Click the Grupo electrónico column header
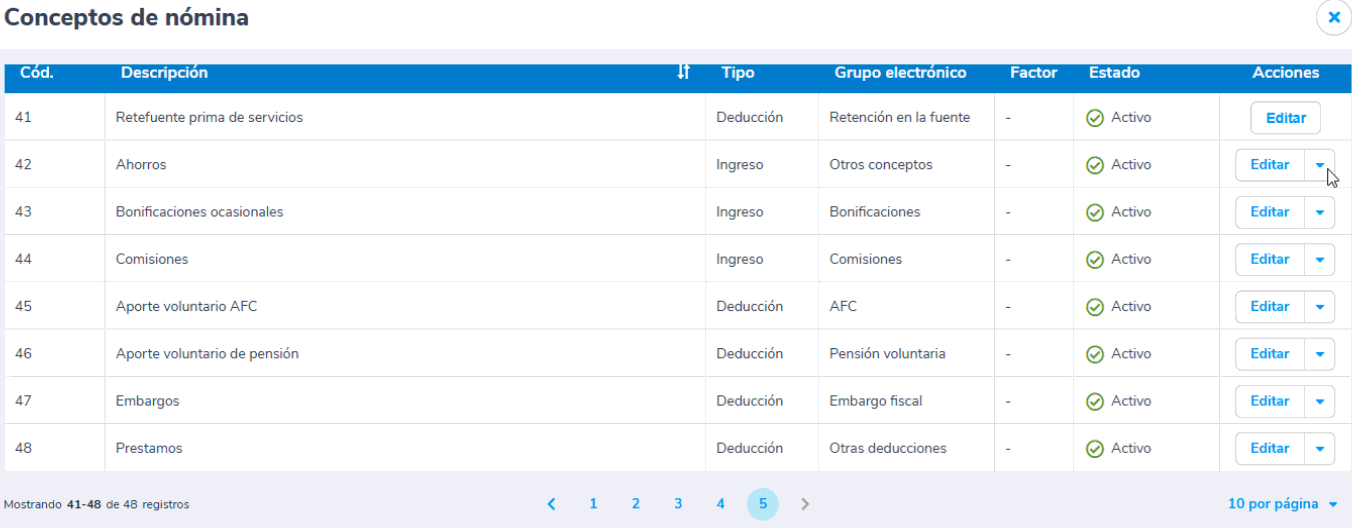Image resolution: width=1352 pixels, height=528 pixels. coord(900,73)
